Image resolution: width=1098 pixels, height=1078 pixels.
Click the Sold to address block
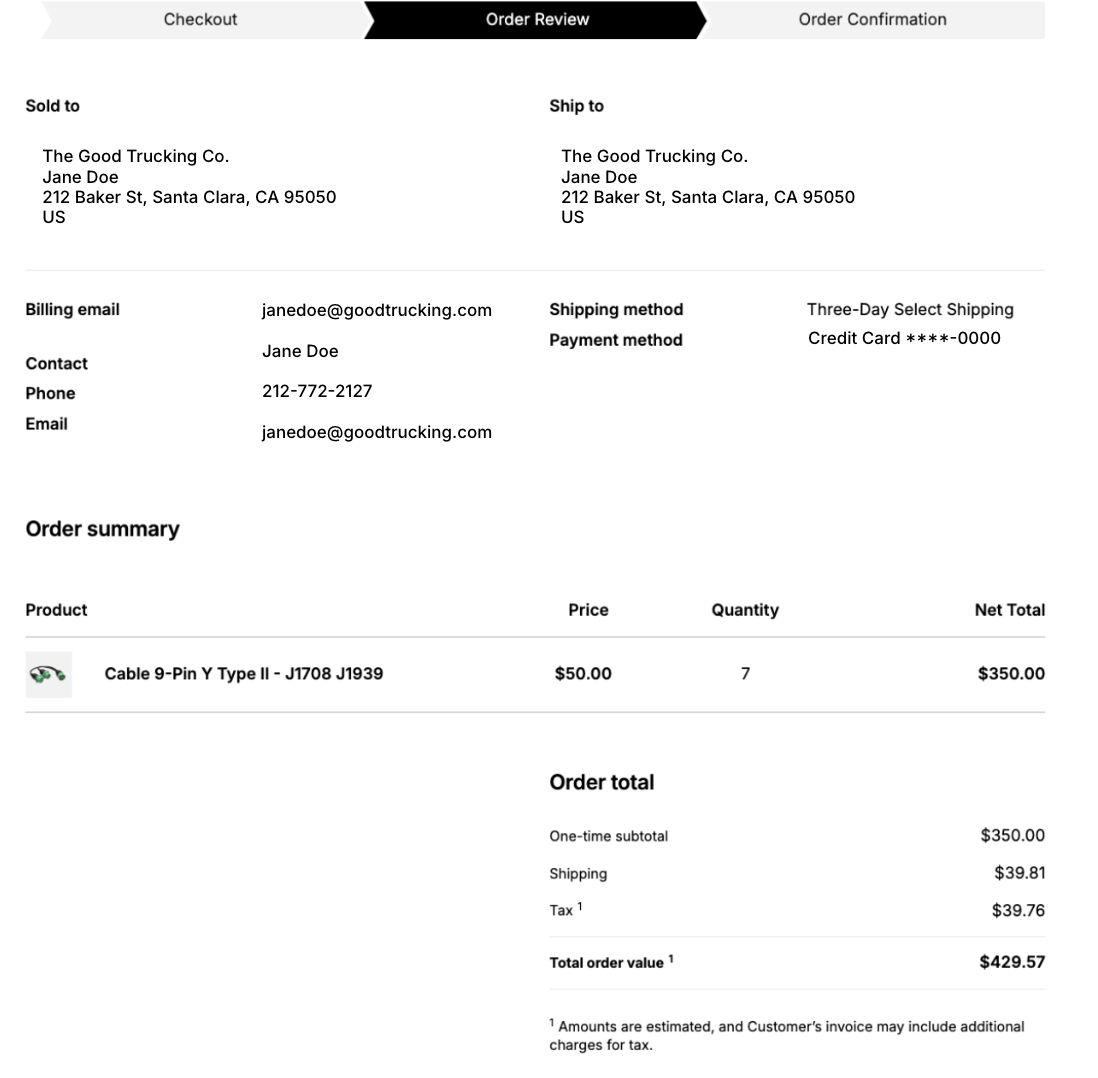click(x=189, y=186)
